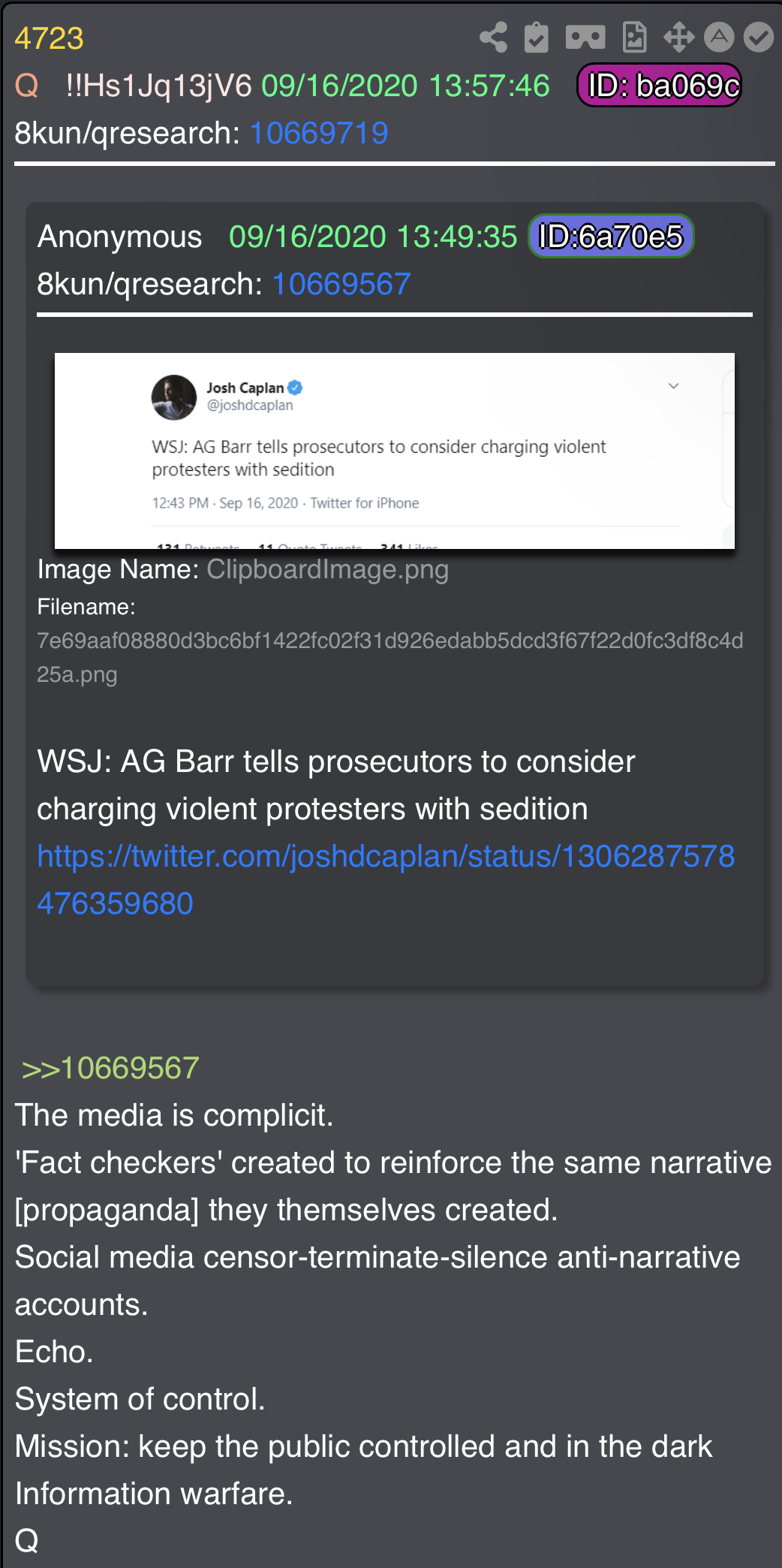Screen dimensions: 782x1568
Task: Select the VR goggles viewer icon
Action: (585, 38)
